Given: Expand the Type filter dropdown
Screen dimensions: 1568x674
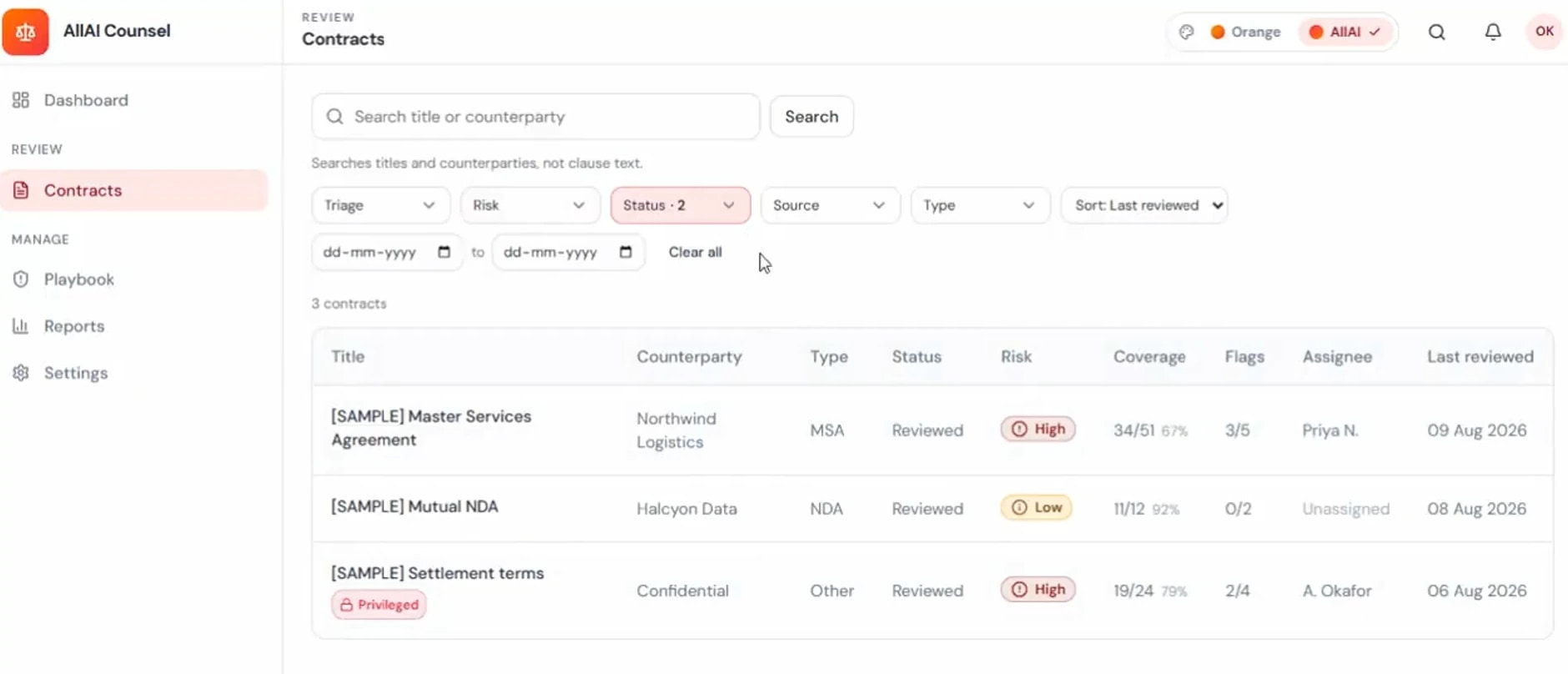Looking at the screenshot, I should (x=979, y=205).
